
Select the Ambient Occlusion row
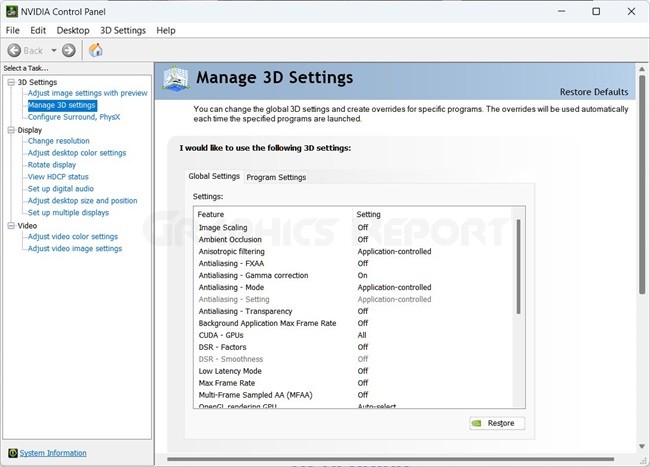pyautogui.click(x=355, y=240)
